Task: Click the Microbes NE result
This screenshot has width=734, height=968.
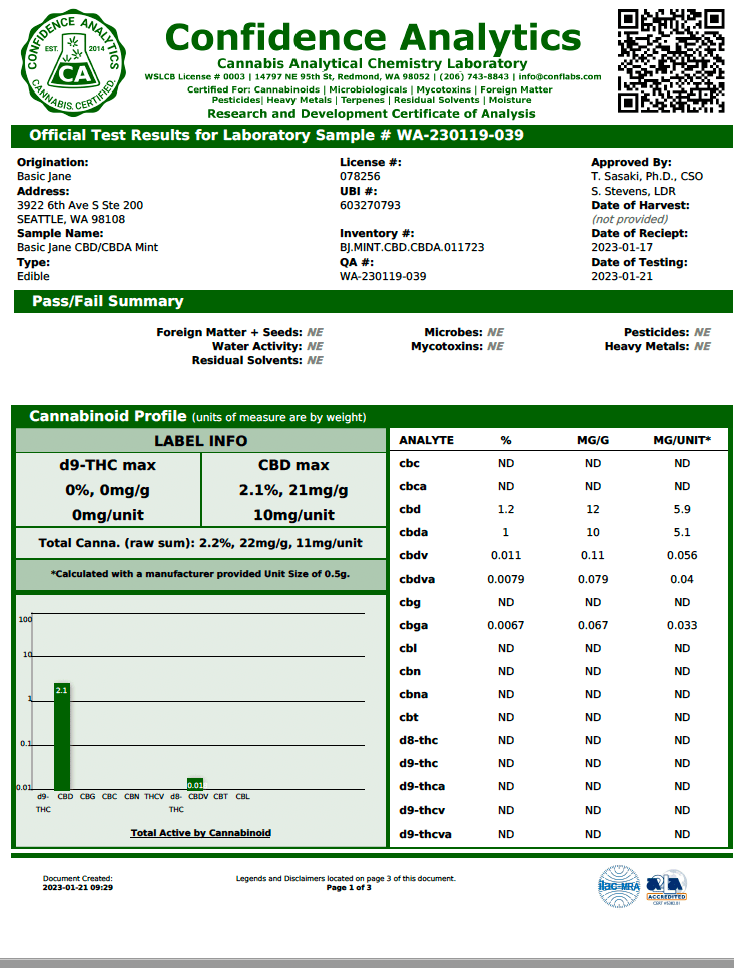Action: [x=495, y=332]
